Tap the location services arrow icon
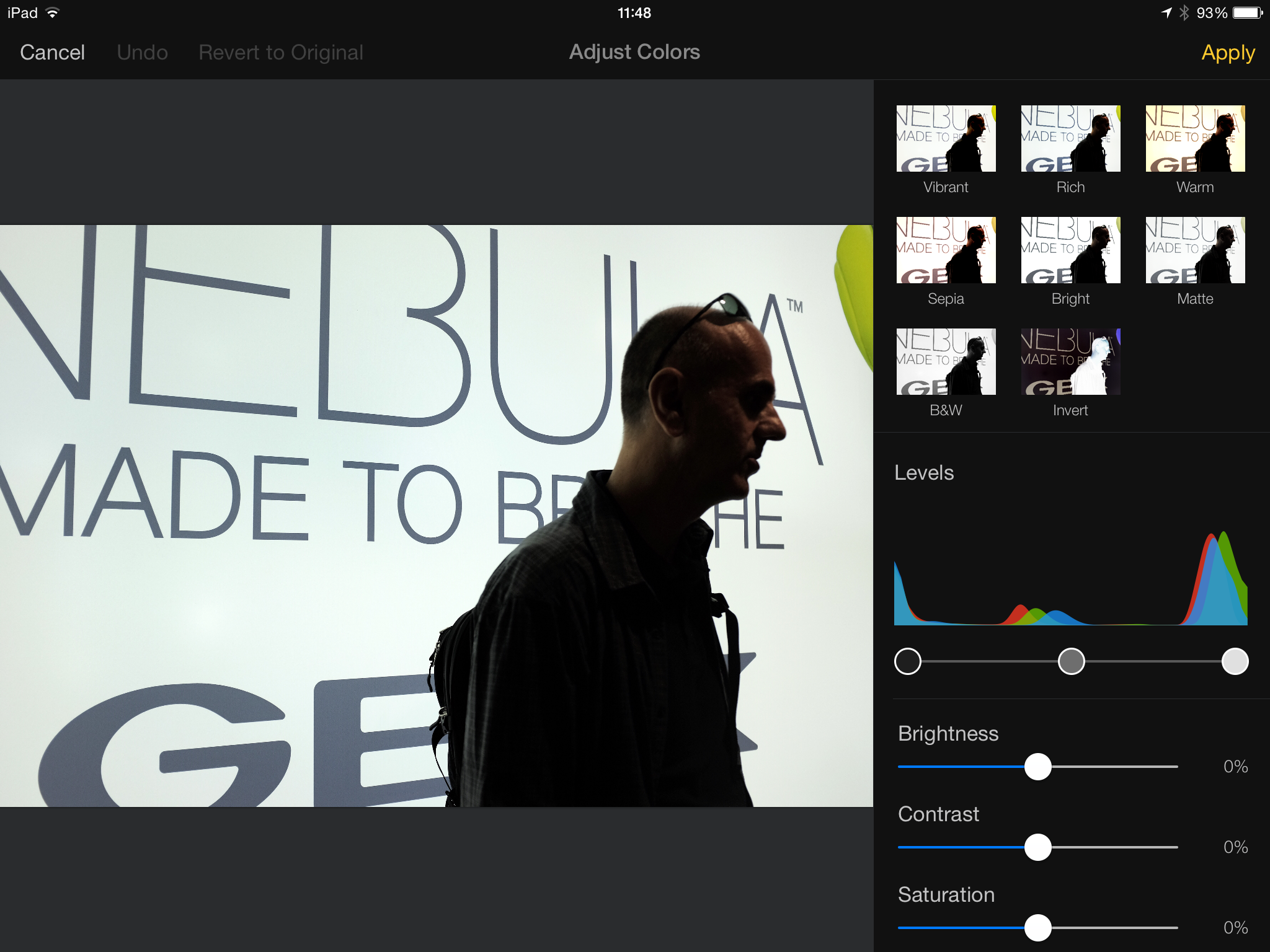The height and width of the screenshot is (952, 1270). click(1166, 13)
